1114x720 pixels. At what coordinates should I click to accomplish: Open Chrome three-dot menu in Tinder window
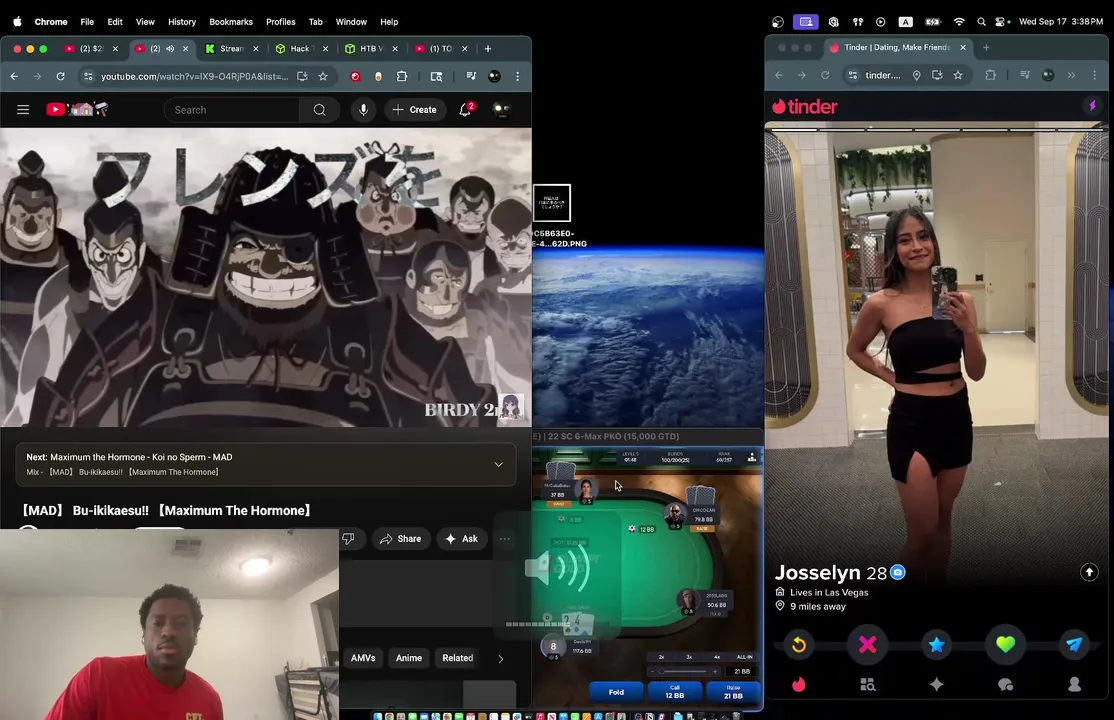click(x=1094, y=75)
